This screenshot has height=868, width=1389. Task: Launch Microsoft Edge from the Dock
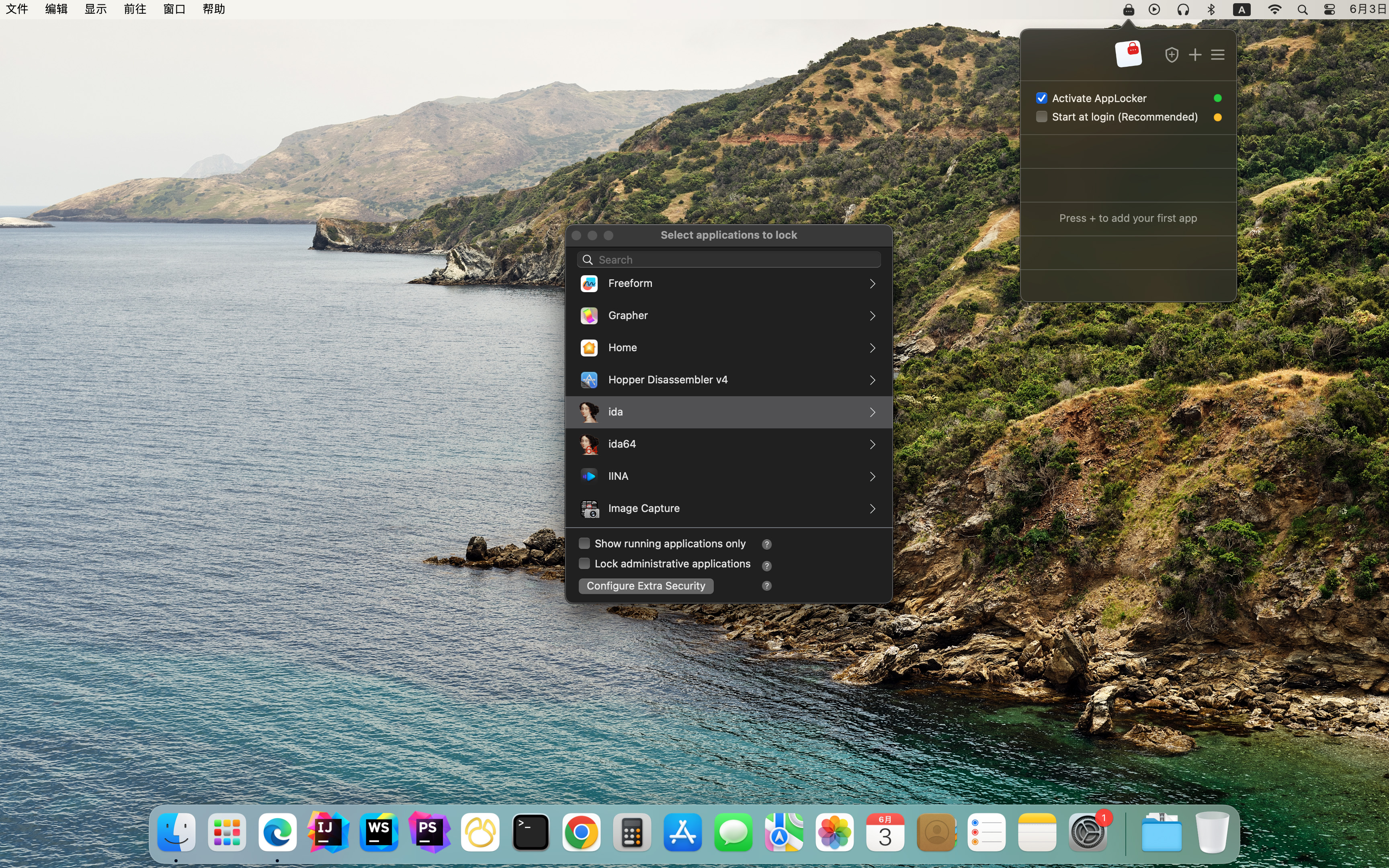277,832
